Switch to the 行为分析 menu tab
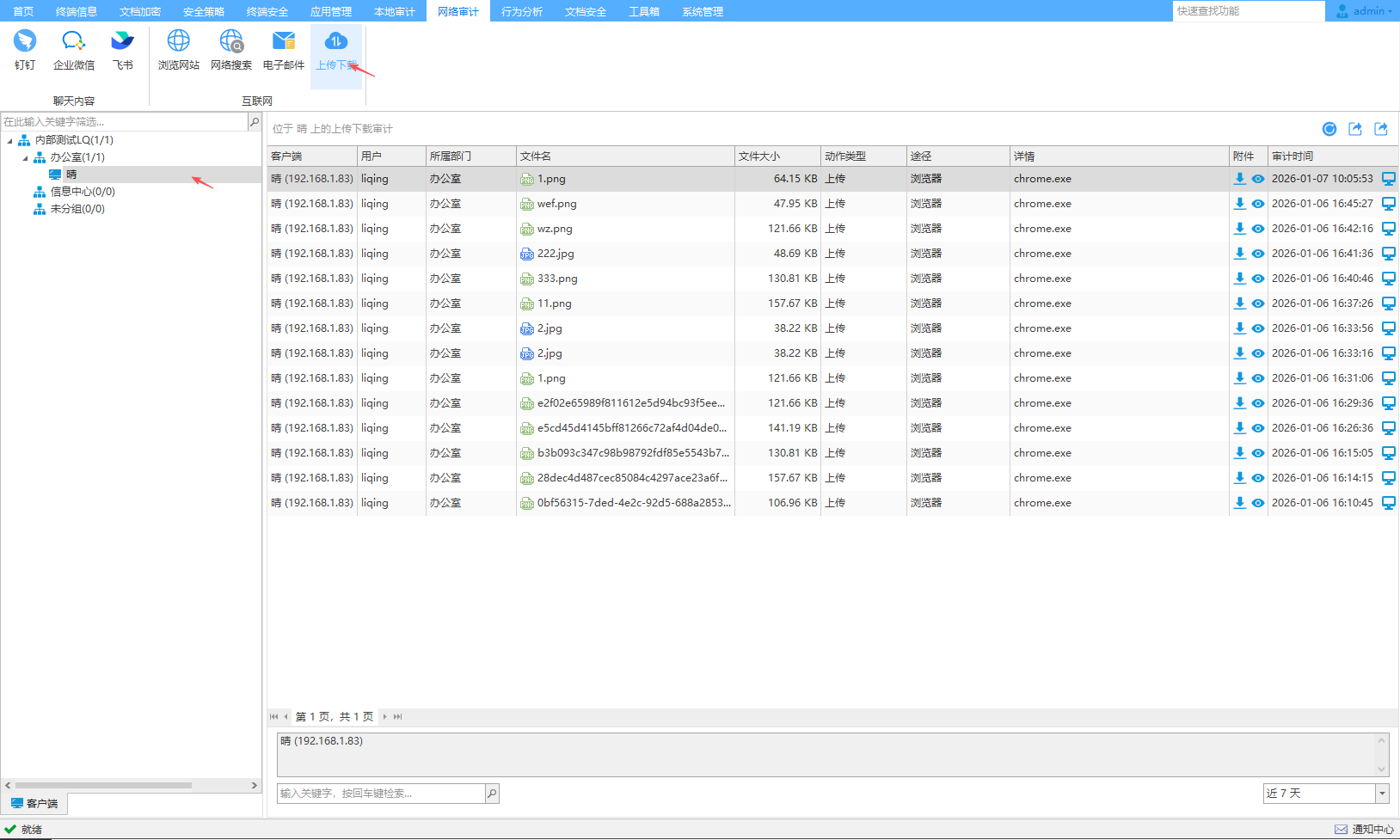The width and height of the screenshot is (1400, 840). click(521, 11)
